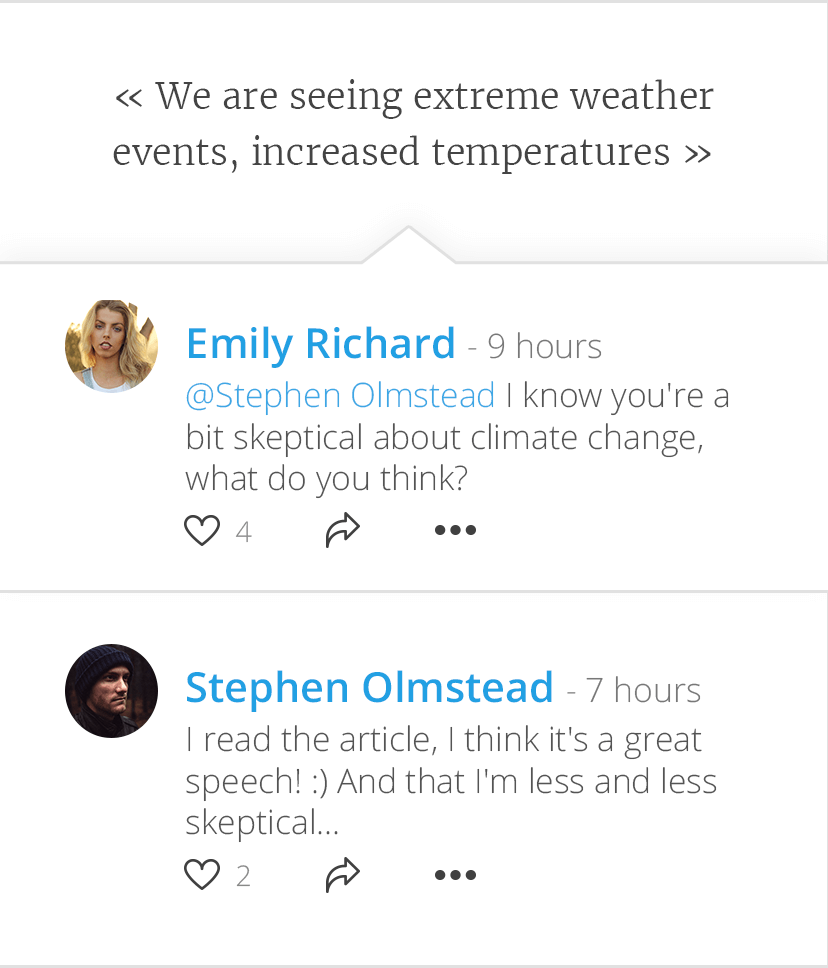828x968 pixels.
Task: Click Emily Richard's profile avatar
Action: (111, 346)
